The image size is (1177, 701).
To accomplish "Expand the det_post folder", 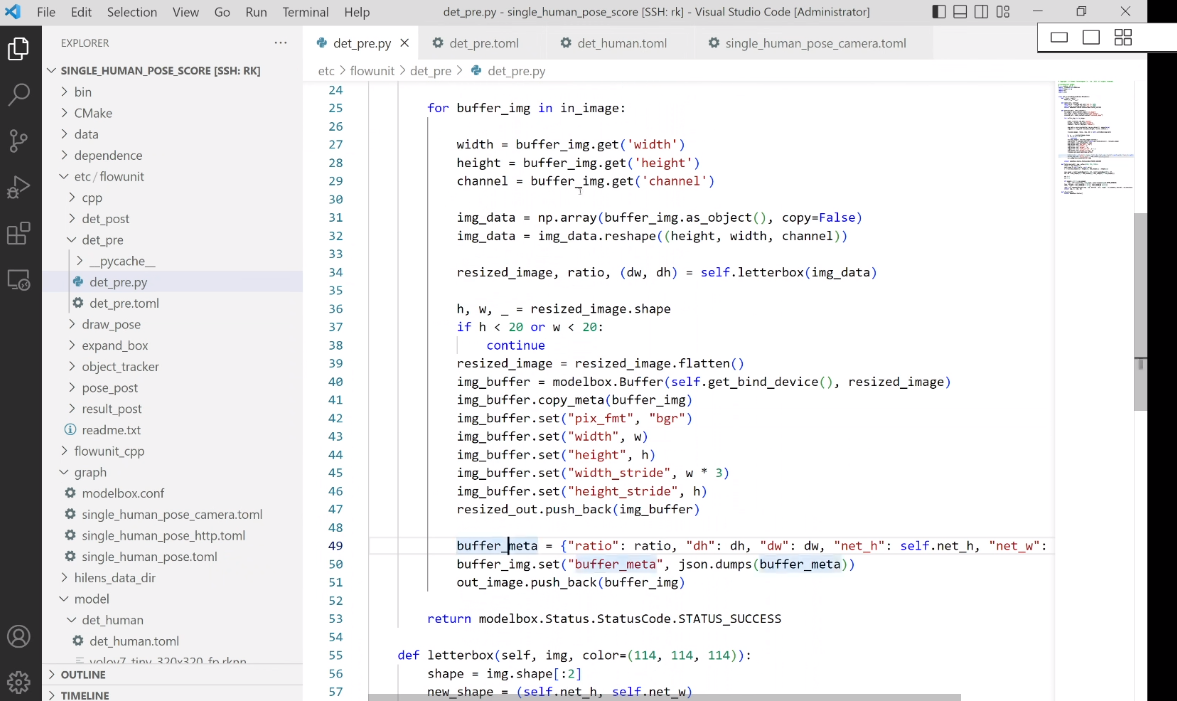I will 105,218.
